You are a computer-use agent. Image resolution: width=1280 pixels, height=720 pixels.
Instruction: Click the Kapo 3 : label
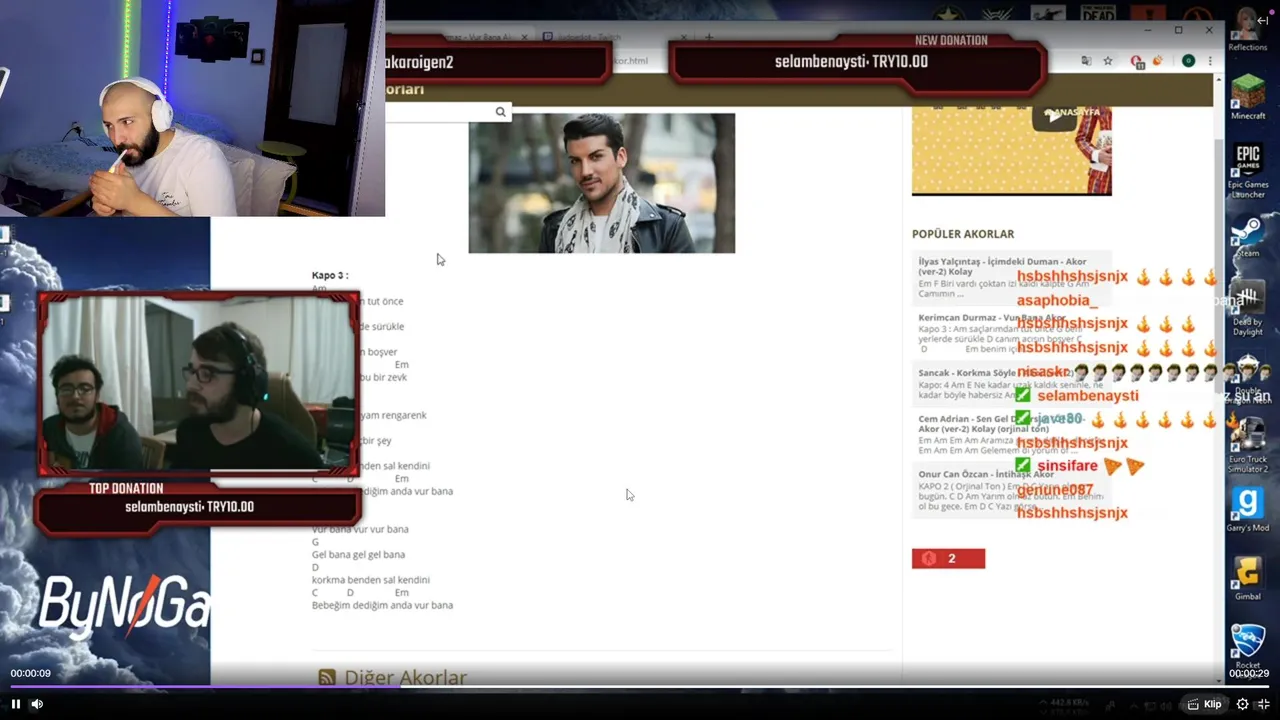[x=330, y=276]
